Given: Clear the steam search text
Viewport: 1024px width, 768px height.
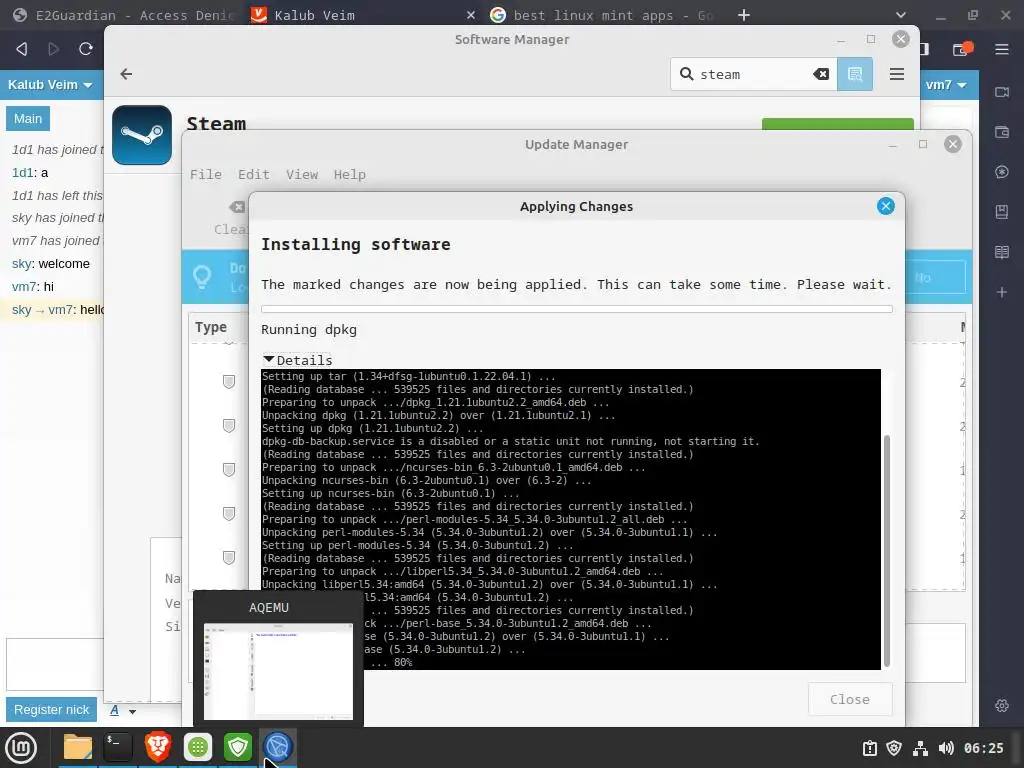Looking at the screenshot, I should pyautogui.click(x=821, y=74).
